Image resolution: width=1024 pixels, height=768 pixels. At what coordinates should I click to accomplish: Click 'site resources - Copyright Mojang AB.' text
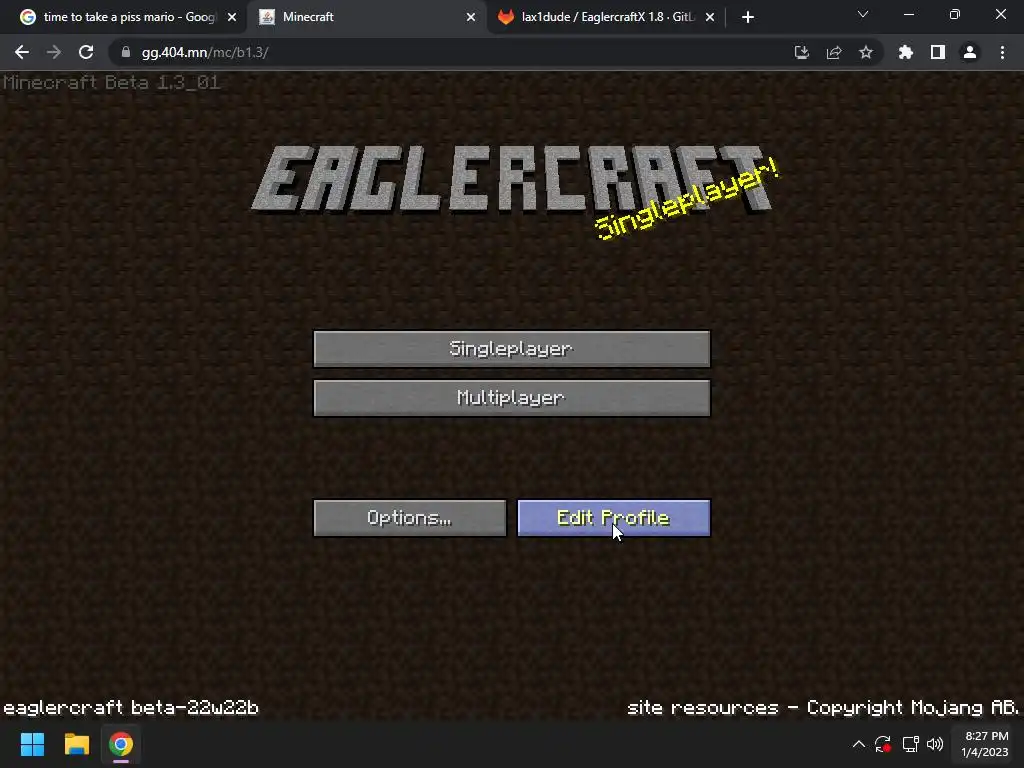[823, 707]
